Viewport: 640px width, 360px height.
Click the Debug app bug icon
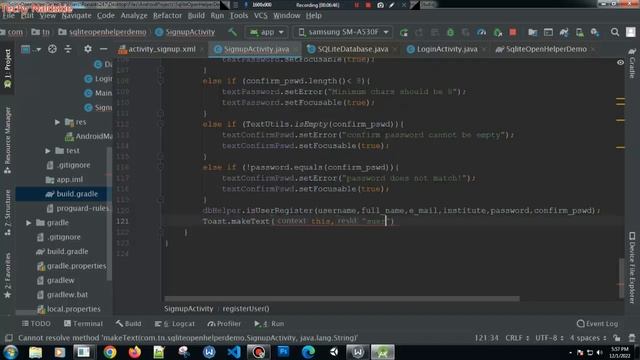pyautogui.click(x=450, y=32)
